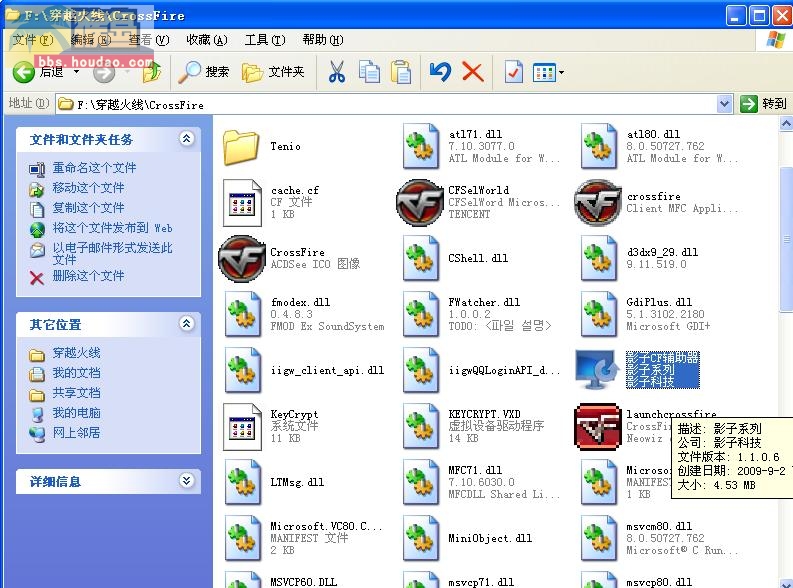Click the Back navigation arrow button
793x588 pixels.
click(x=24, y=72)
